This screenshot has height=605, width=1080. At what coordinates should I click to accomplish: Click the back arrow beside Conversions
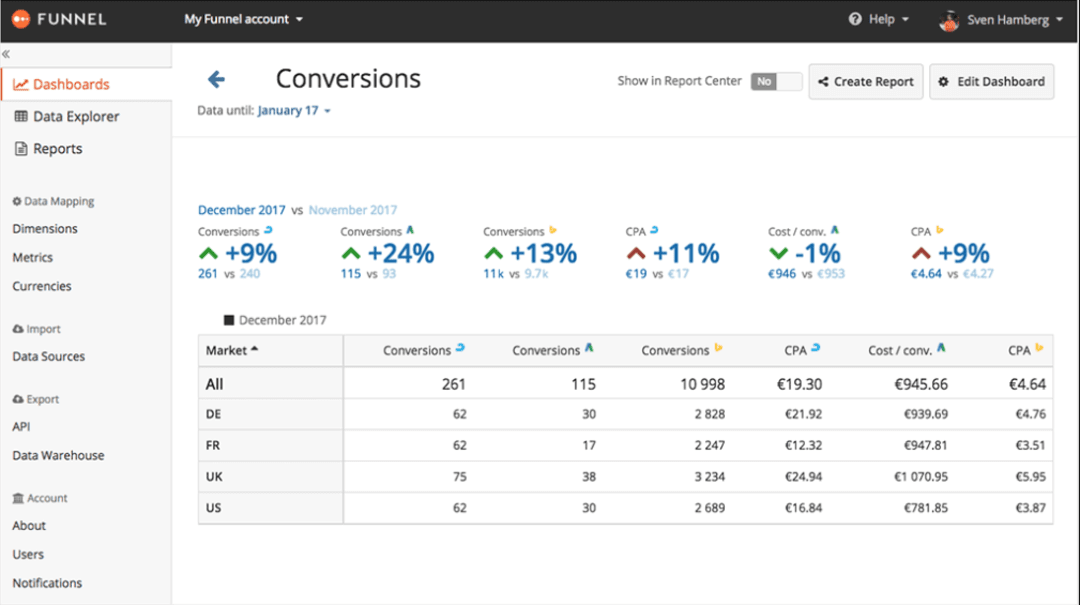(x=216, y=80)
